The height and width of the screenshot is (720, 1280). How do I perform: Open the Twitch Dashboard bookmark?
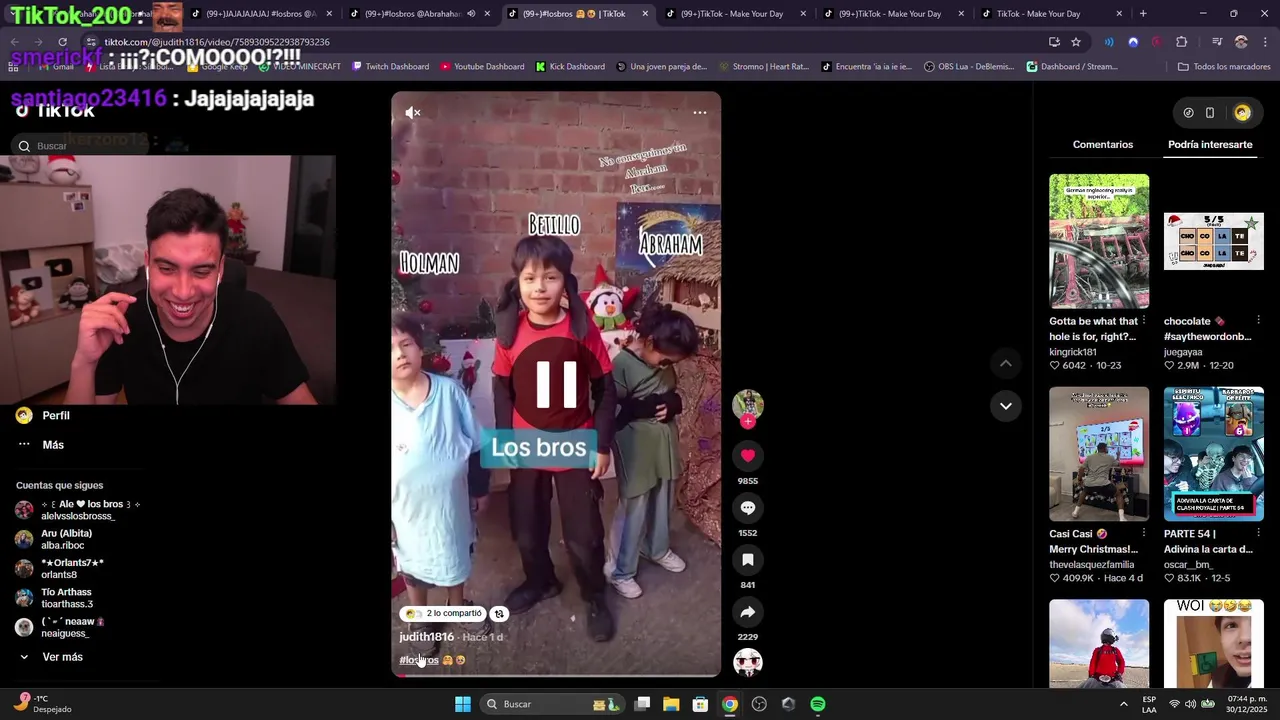click(390, 67)
